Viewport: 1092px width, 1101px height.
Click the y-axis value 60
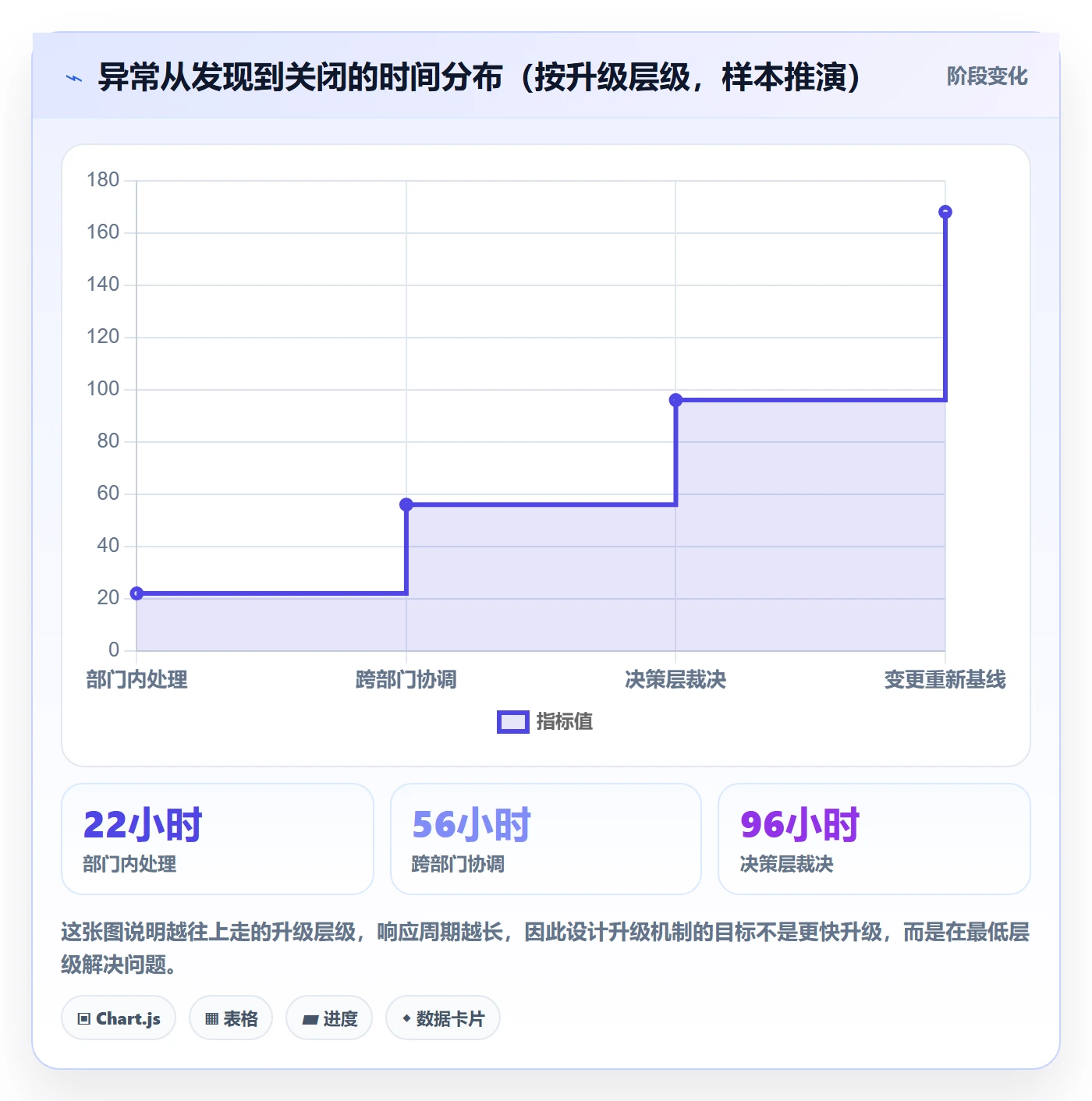click(108, 494)
